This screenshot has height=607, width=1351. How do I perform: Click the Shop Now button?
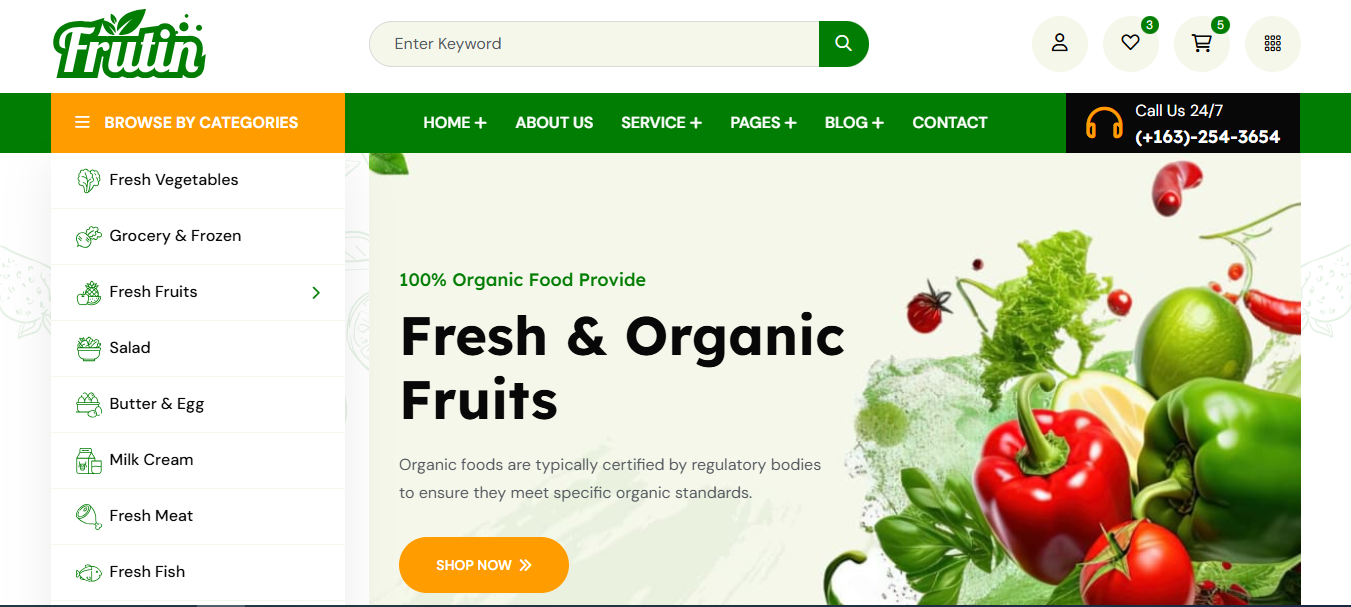(x=484, y=565)
